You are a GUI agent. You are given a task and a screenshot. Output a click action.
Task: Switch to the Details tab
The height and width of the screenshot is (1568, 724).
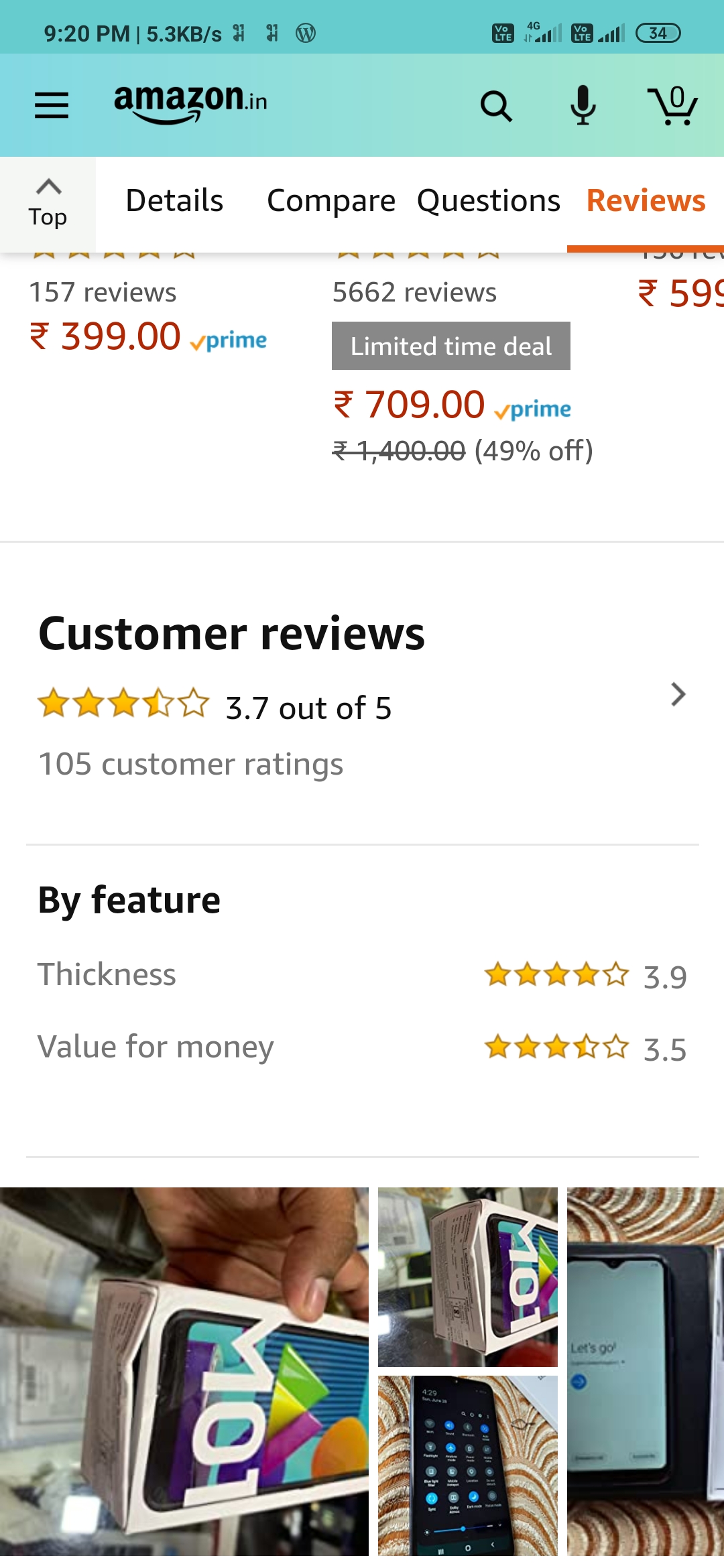[x=174, y=201]
